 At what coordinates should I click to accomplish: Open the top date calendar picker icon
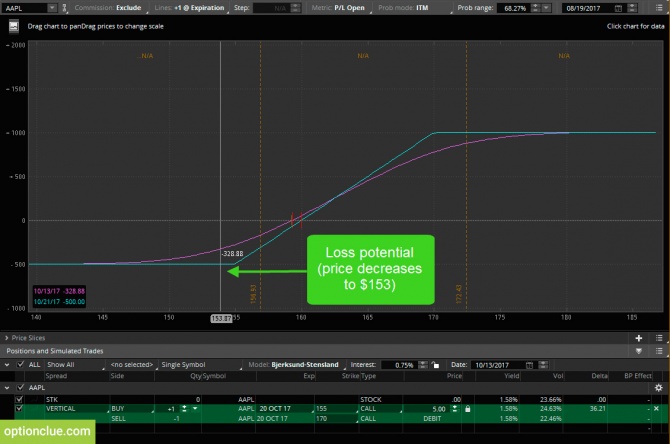pos(618,8)
